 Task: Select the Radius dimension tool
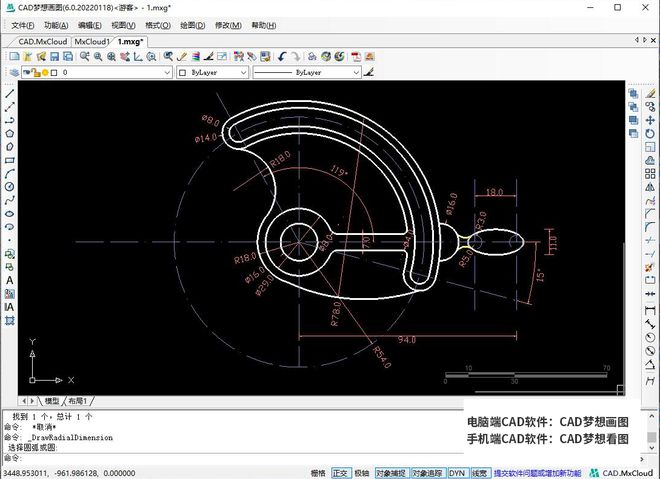(650, 338)
